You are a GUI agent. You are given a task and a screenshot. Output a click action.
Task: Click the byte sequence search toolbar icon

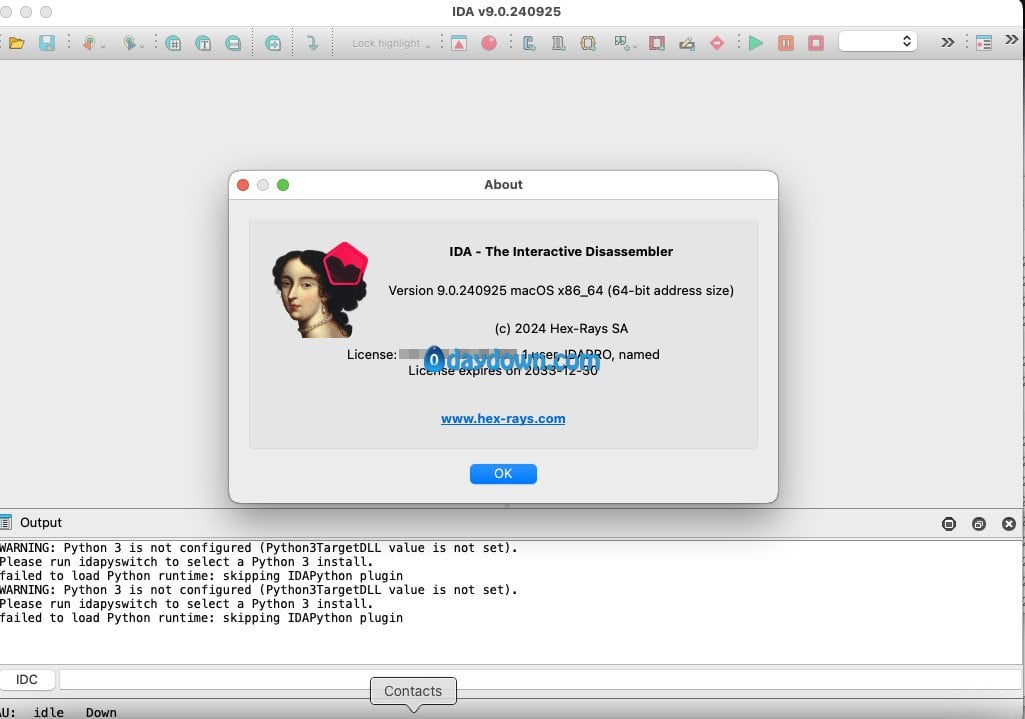(x=233, y=43)
